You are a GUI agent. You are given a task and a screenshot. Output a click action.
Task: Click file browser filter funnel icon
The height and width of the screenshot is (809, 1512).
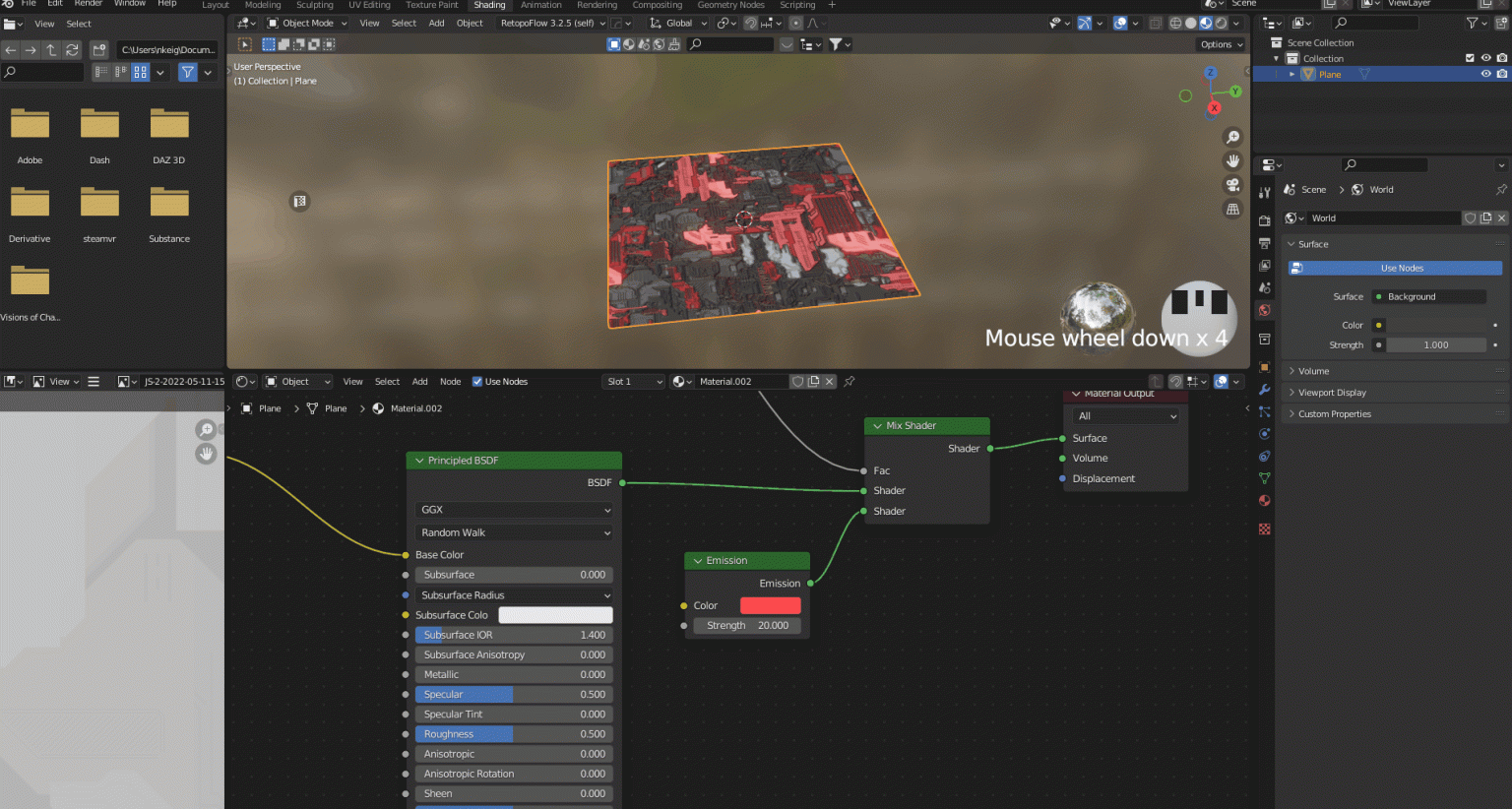tap(187, 72)
